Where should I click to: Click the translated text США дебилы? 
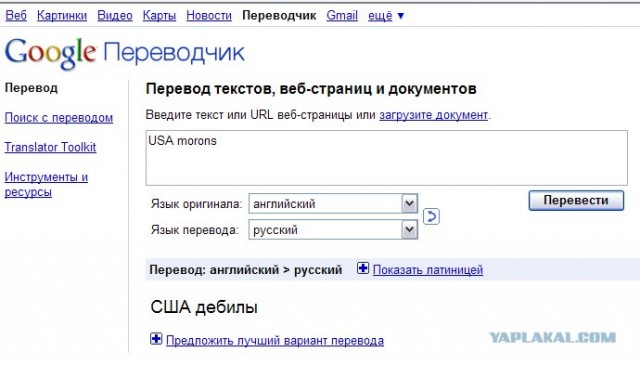point(204,307)
